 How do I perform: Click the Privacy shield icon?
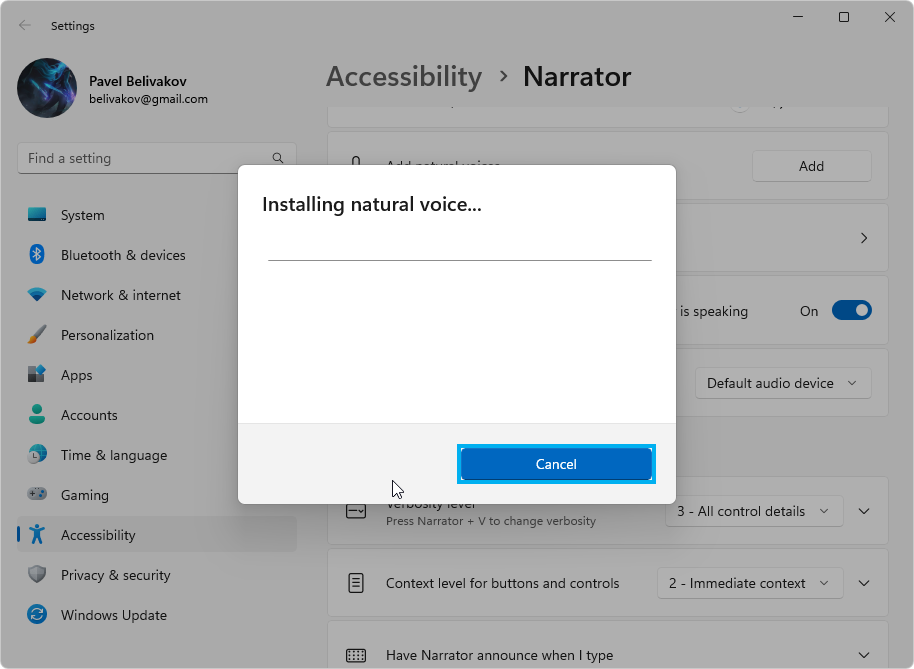[37, 575]
